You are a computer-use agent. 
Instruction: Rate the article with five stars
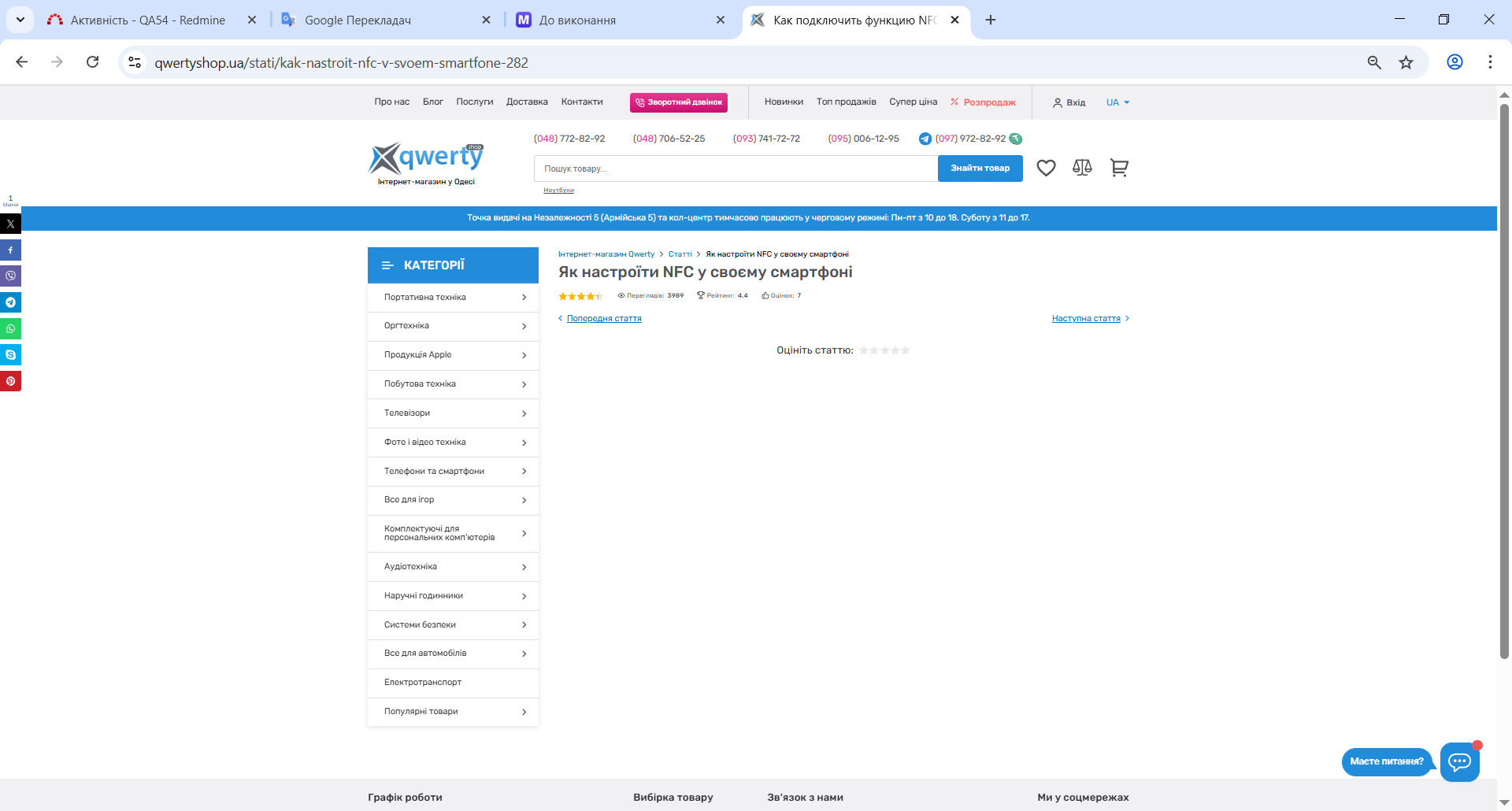[906, 350]
